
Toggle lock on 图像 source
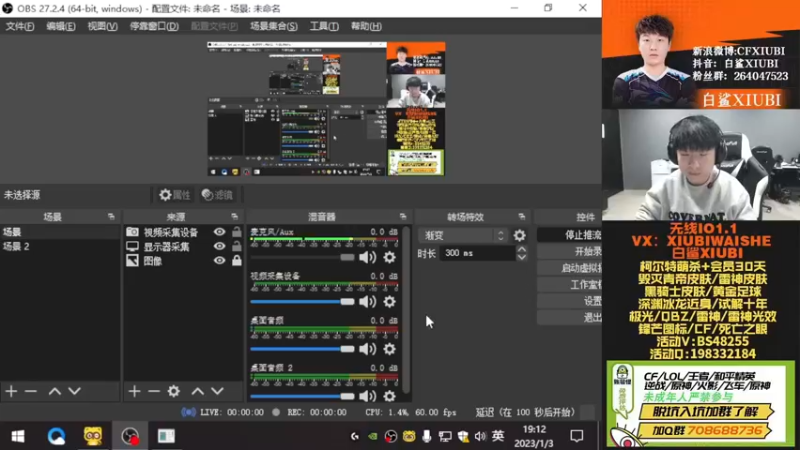[x=237, y=261]
